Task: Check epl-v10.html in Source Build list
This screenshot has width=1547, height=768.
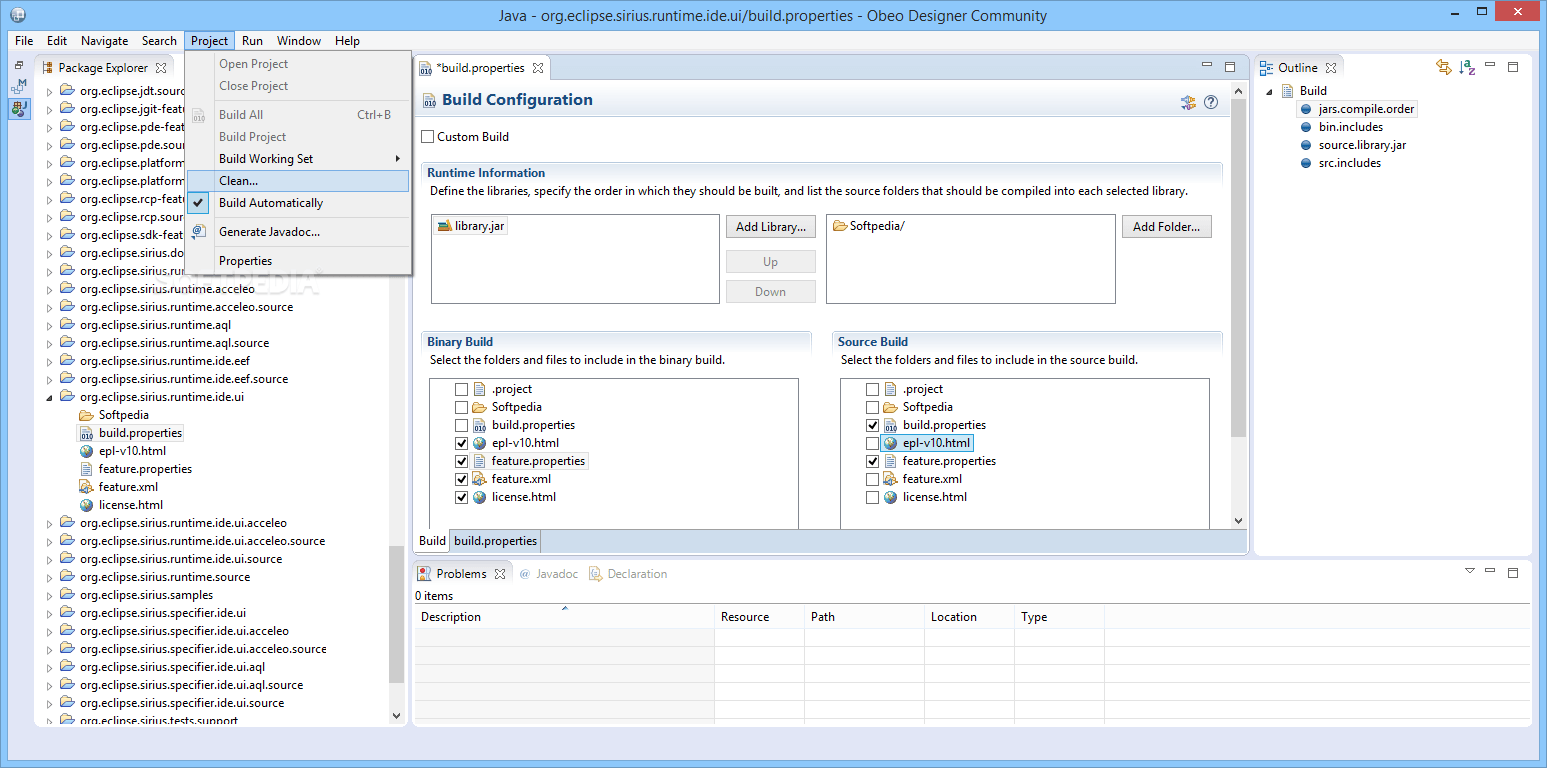Action: click(x=872, y=442)
